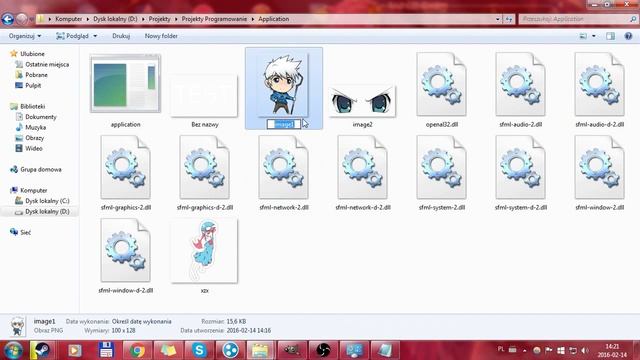The height and width of the screenshot is (360, 640).
Task: Navigate to Dysk lokalny (D:) breadcrumb
Action: [115, 19]
